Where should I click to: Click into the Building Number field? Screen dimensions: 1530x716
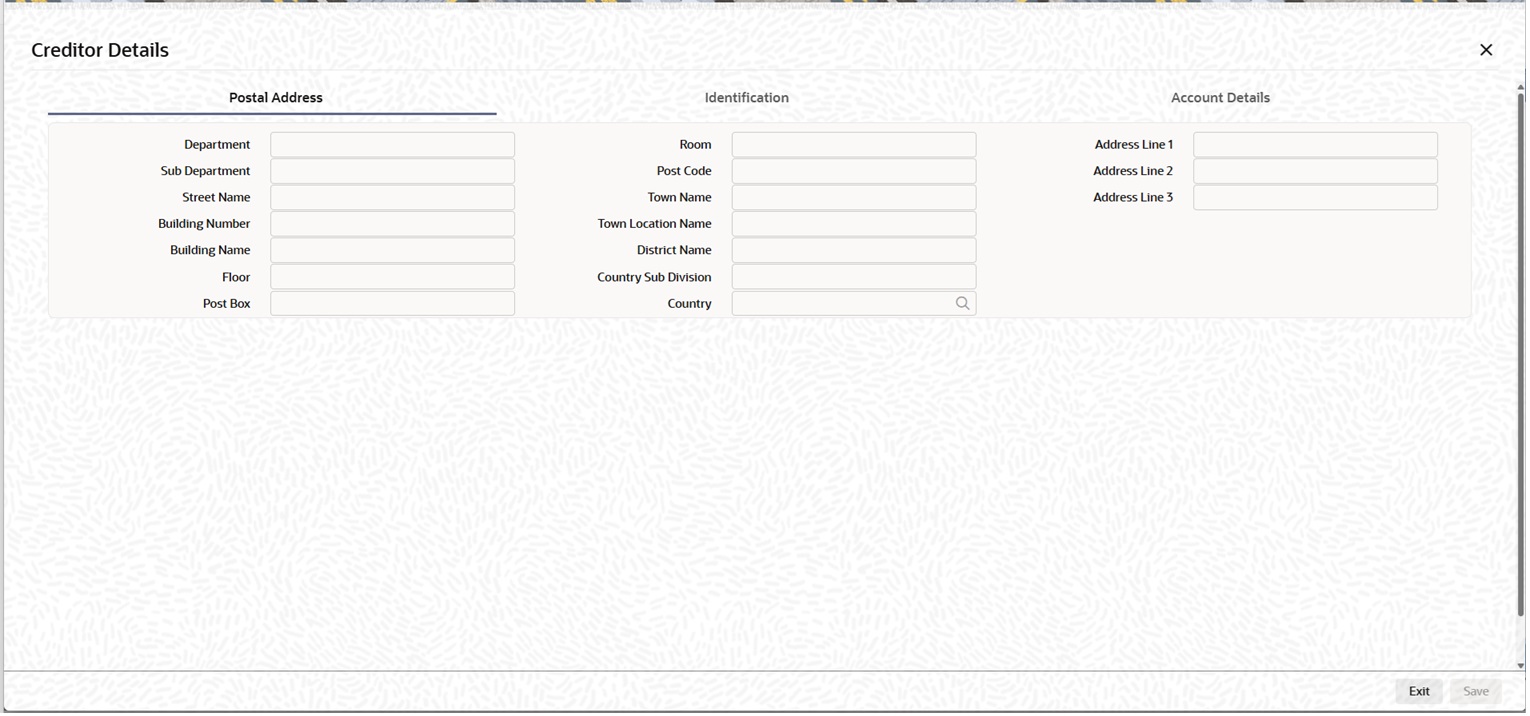[x=393, y=225]
